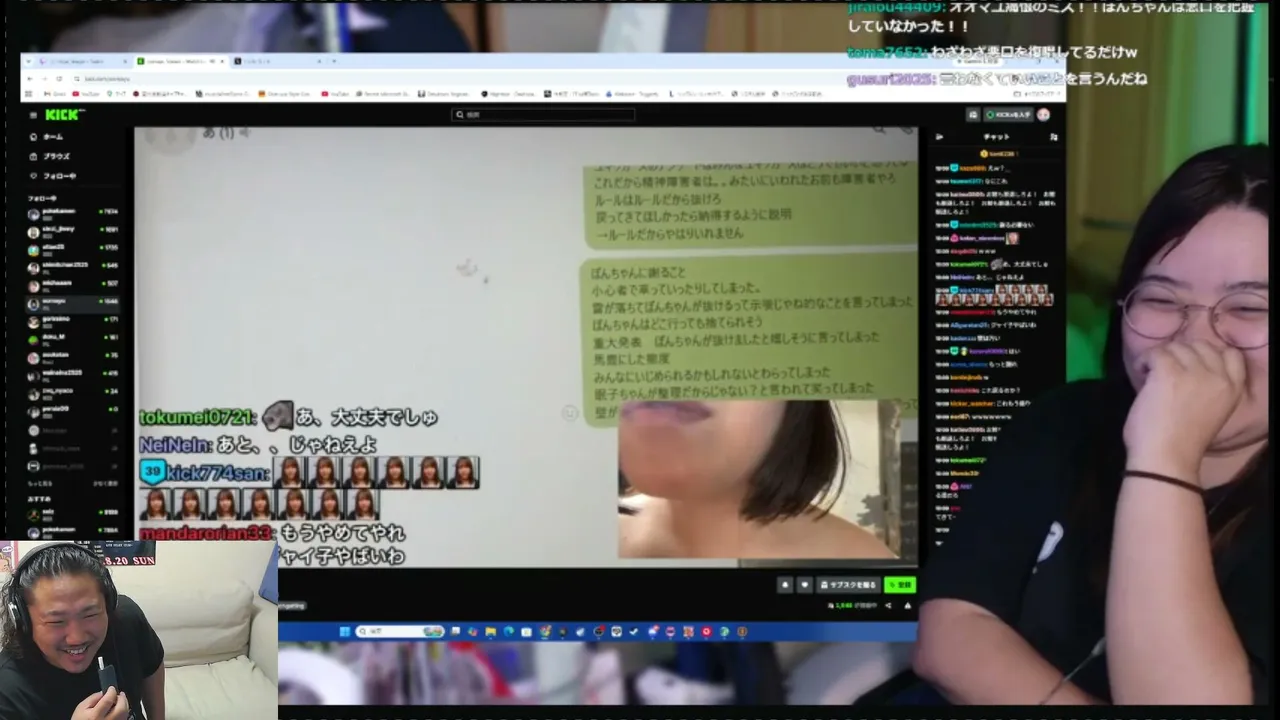Viewport: 1280px width, 720px height.
Task: Click the green KICK logo
Action: coord(64,115)
